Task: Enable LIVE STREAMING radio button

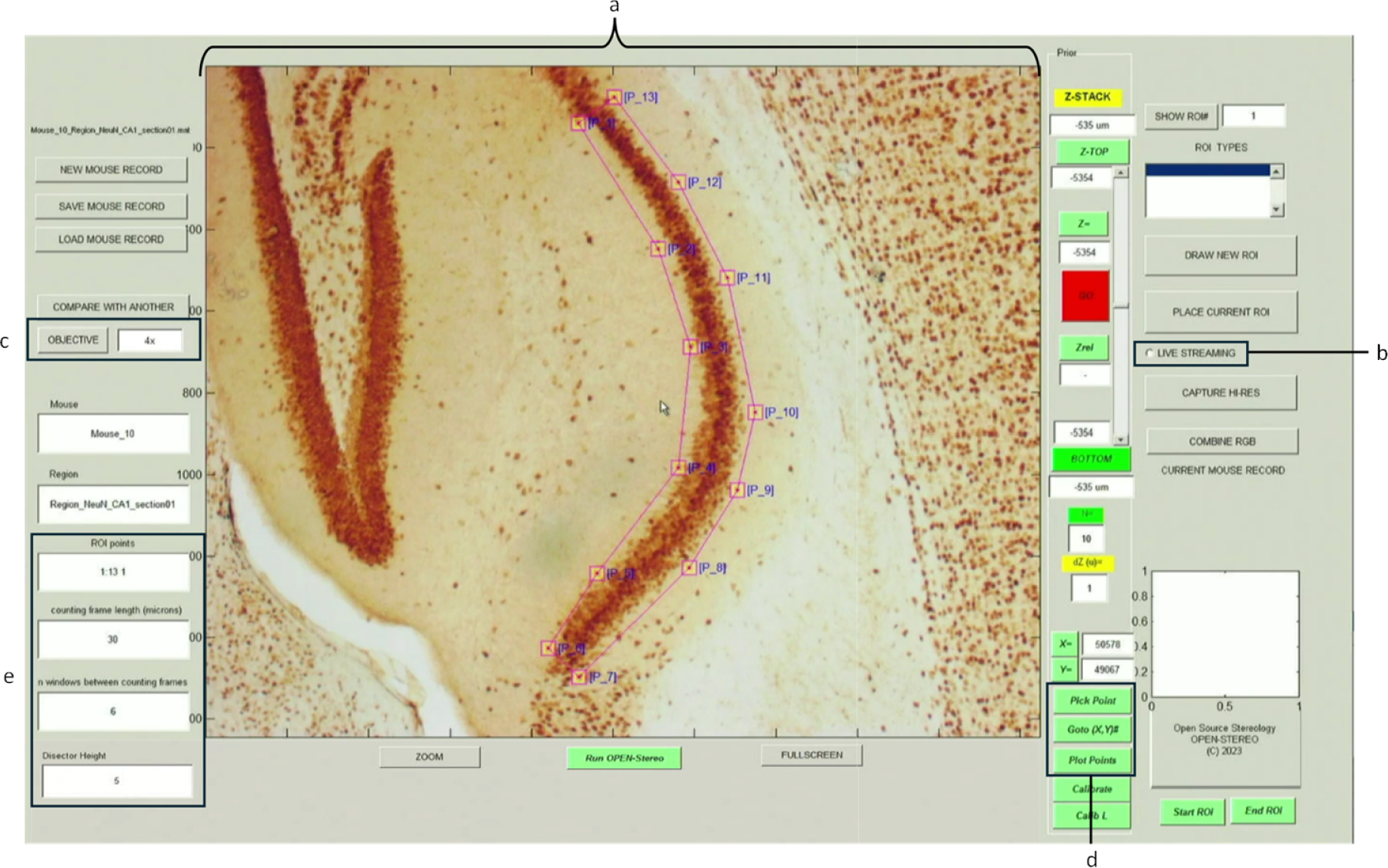Action: 1149,353
